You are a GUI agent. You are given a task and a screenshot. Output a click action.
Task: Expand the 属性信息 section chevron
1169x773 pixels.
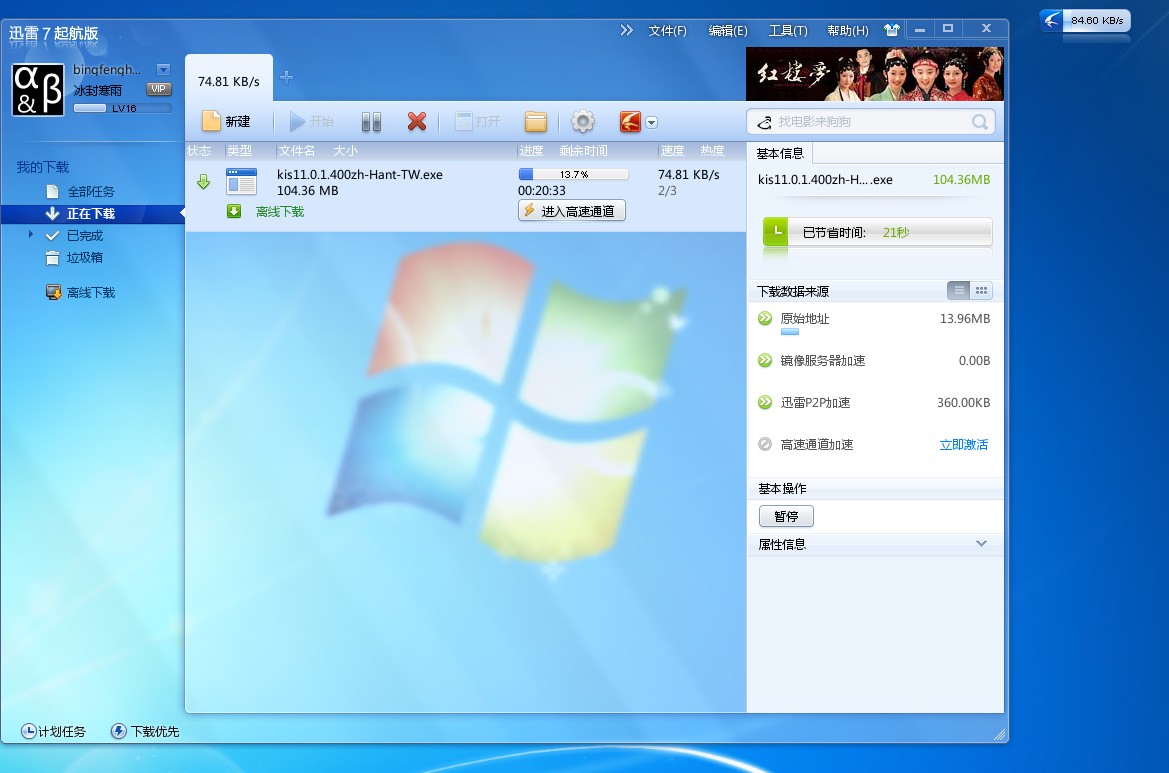click(x=981, y=543)
